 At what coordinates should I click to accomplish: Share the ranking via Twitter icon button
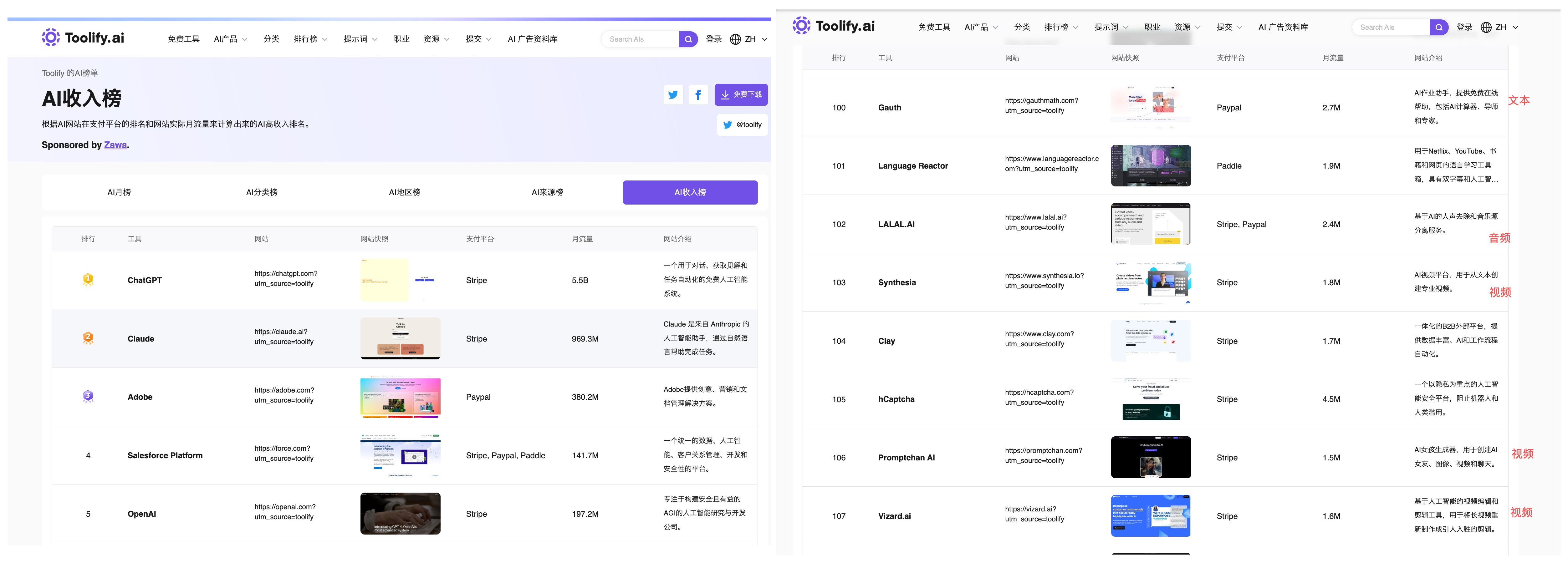(x=673, y=94)
